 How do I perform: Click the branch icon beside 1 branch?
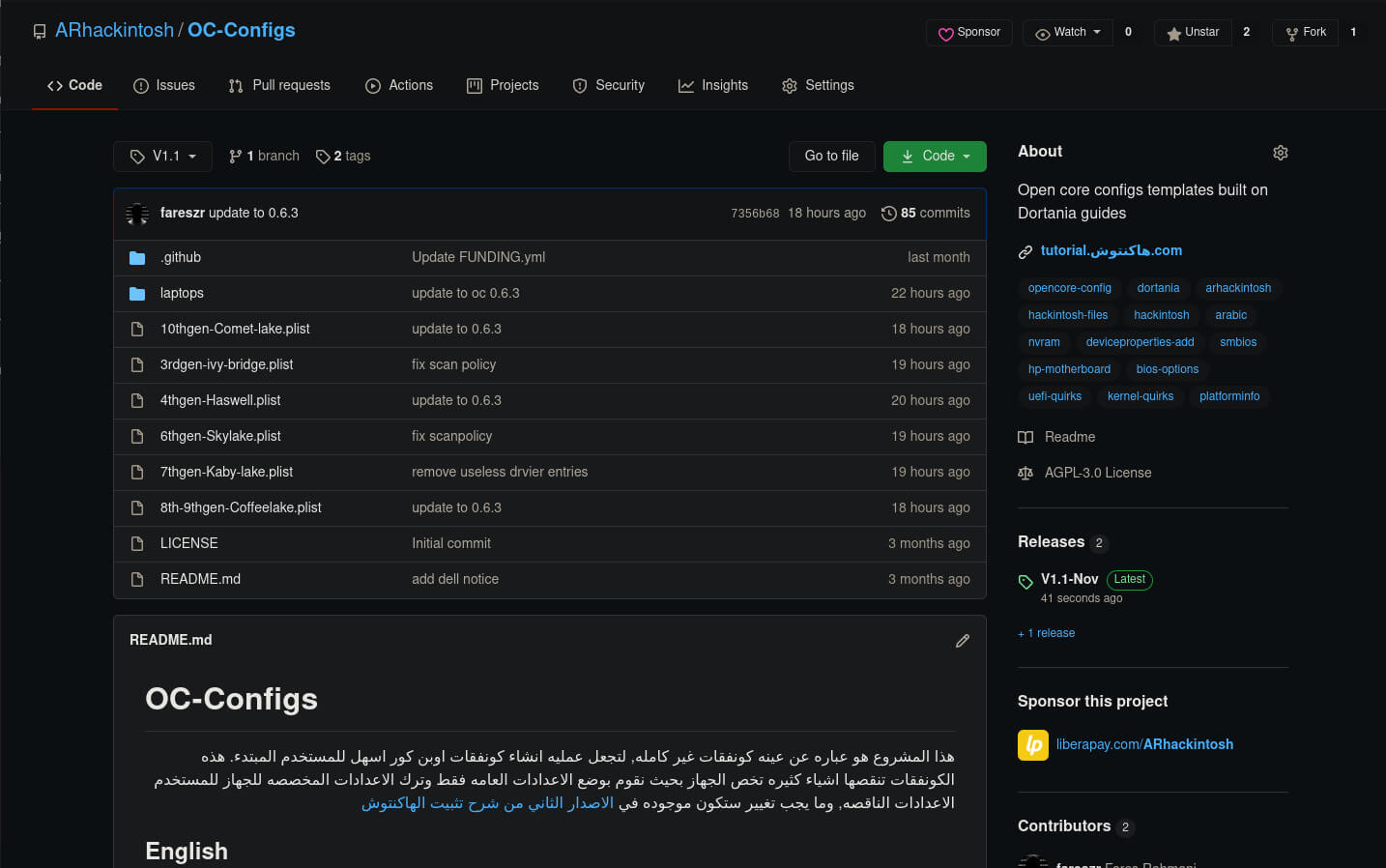pos(235,157)
